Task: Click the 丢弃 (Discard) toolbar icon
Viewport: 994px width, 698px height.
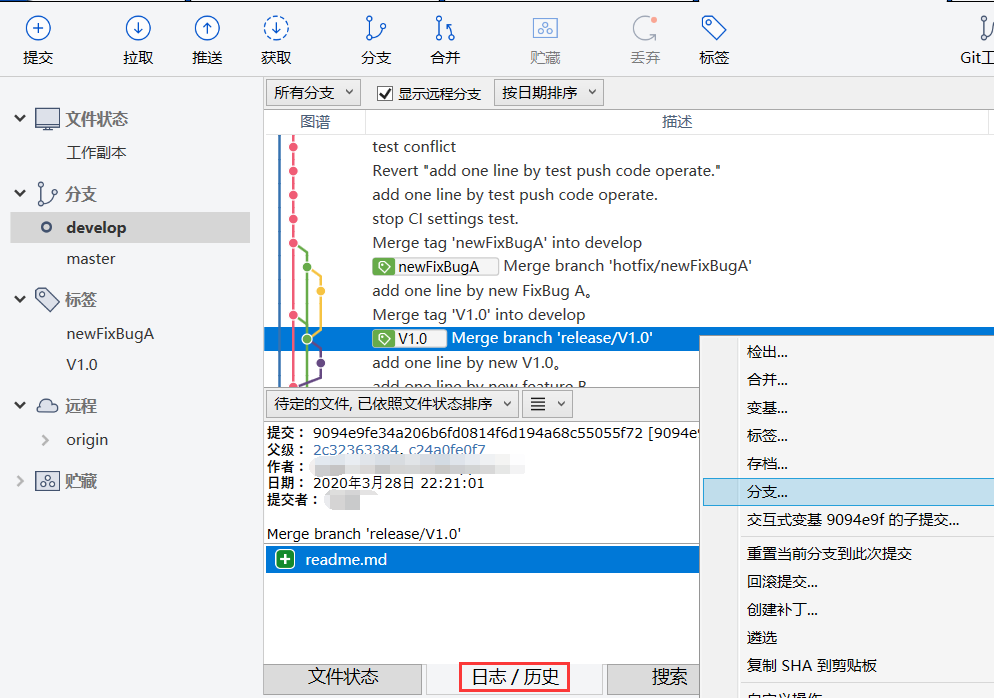Action: [645, 29]
